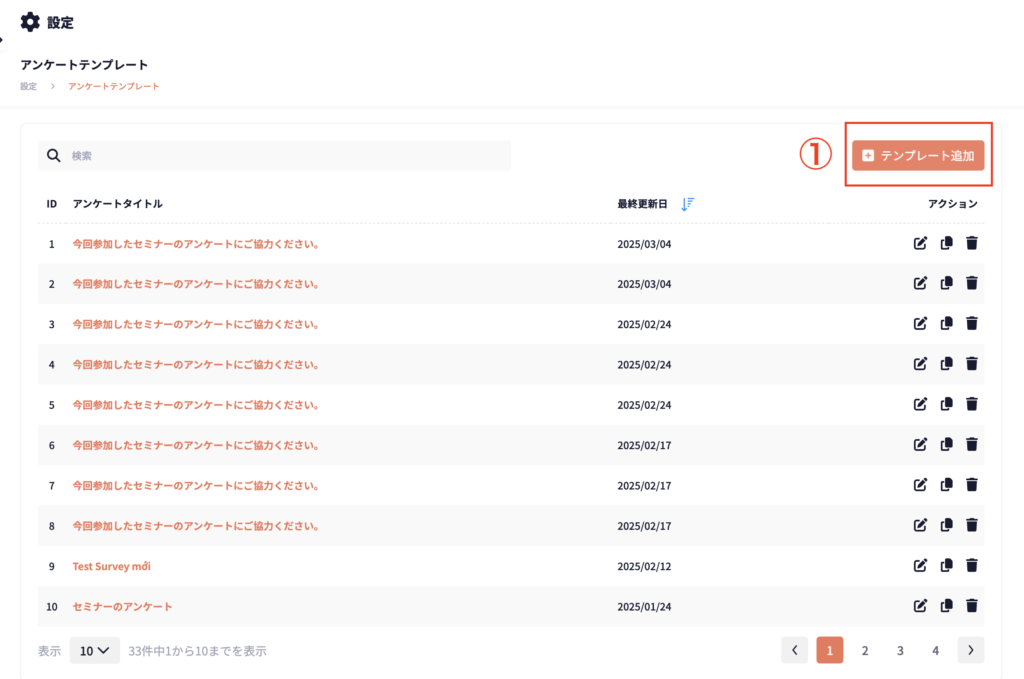Image resolution: width=1024 pixels, height=679 pixels.
Task: Click the 設定 breadcrumb link
Action: [x=28, y=86]
